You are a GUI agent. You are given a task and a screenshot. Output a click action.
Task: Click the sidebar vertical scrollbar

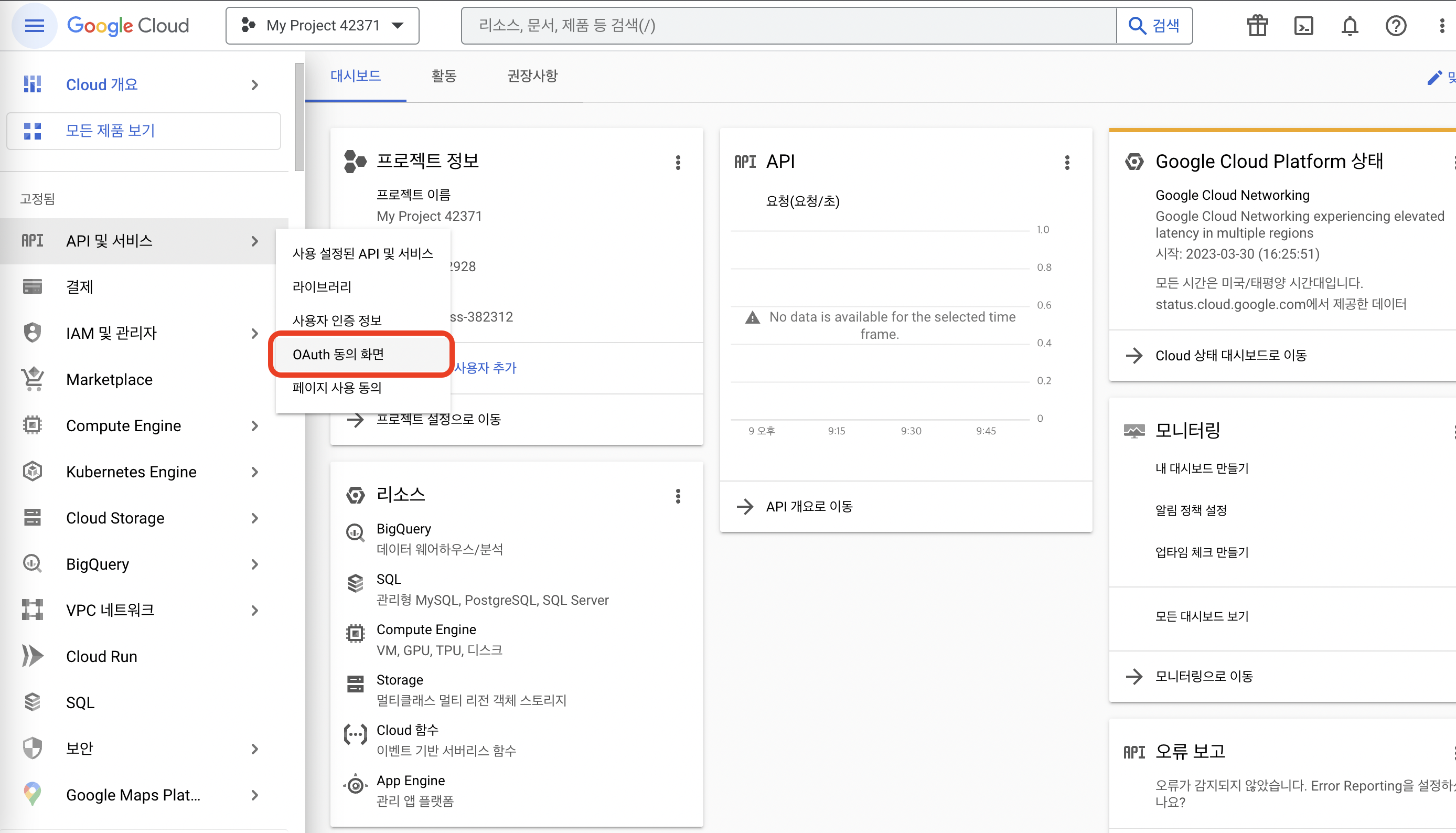(299, 118)
